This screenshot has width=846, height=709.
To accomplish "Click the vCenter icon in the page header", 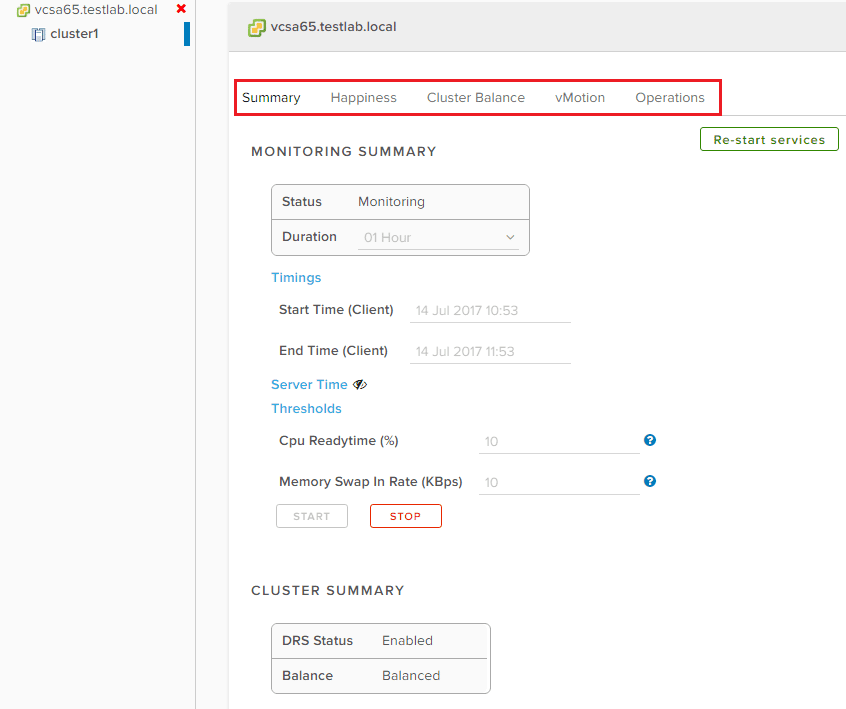I will click(x=257, y=27).
